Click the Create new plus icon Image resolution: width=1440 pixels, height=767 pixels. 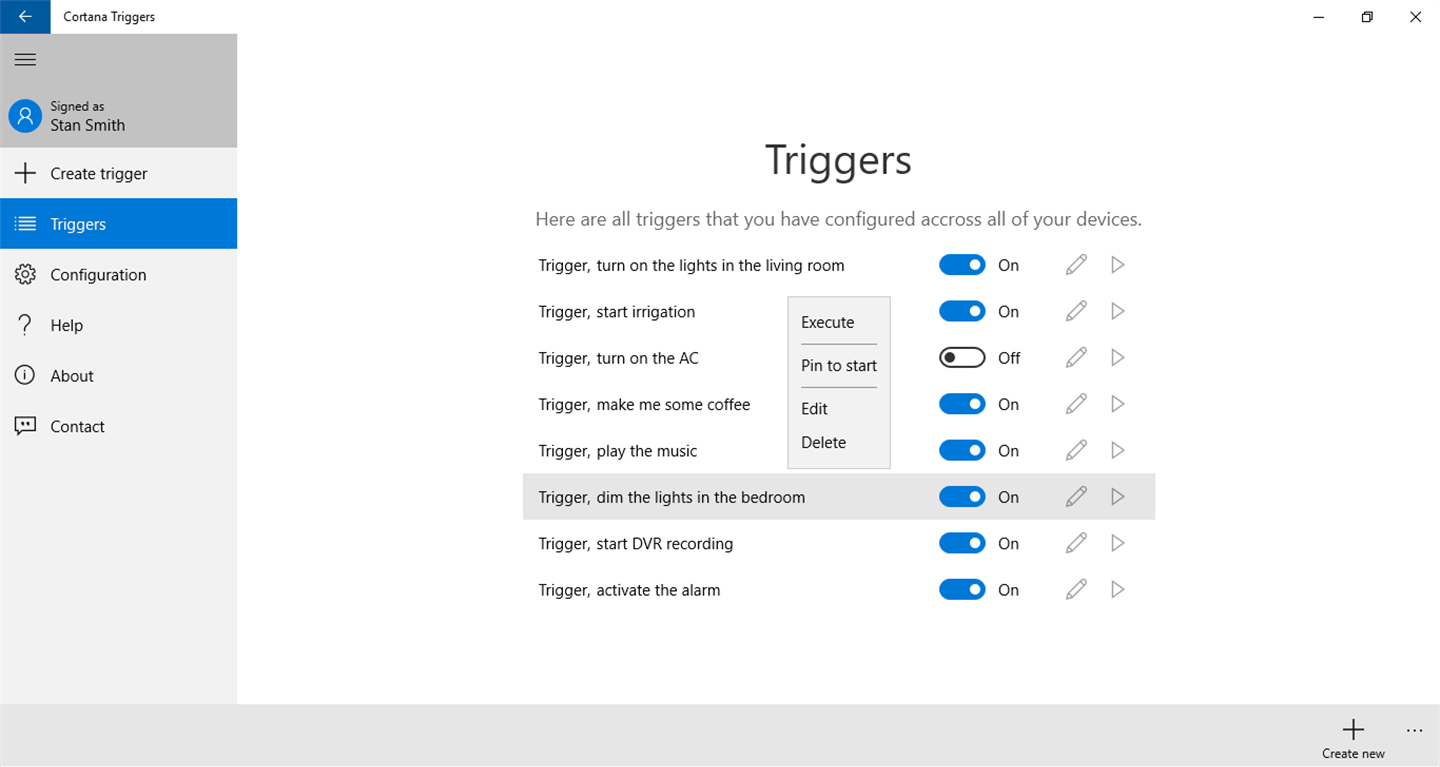click(x=1353, y=729)
